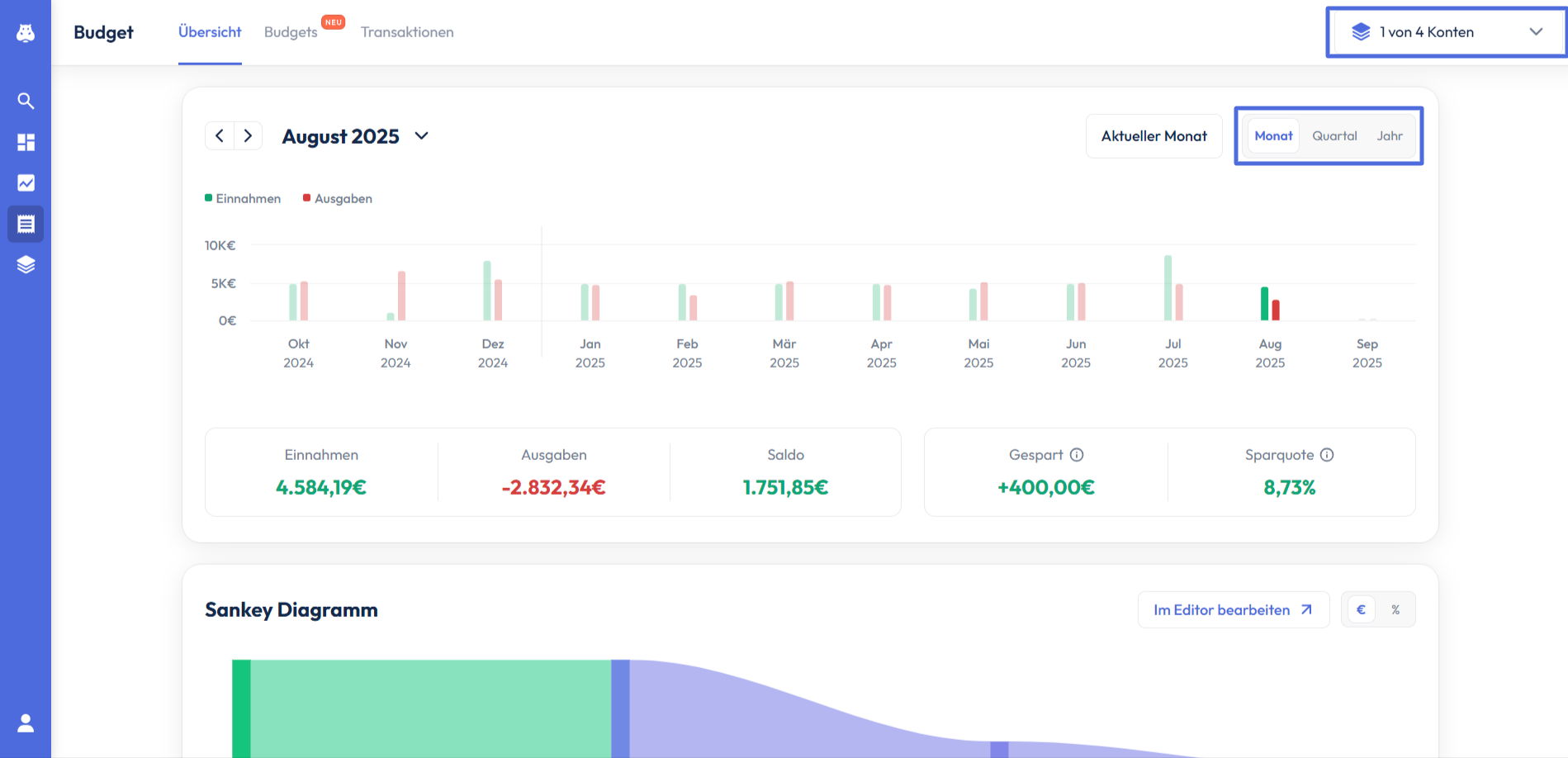Viewport: 1568px width, 758px height.
Task: Open search from the sidebar
Action: (x=26, y=101)
